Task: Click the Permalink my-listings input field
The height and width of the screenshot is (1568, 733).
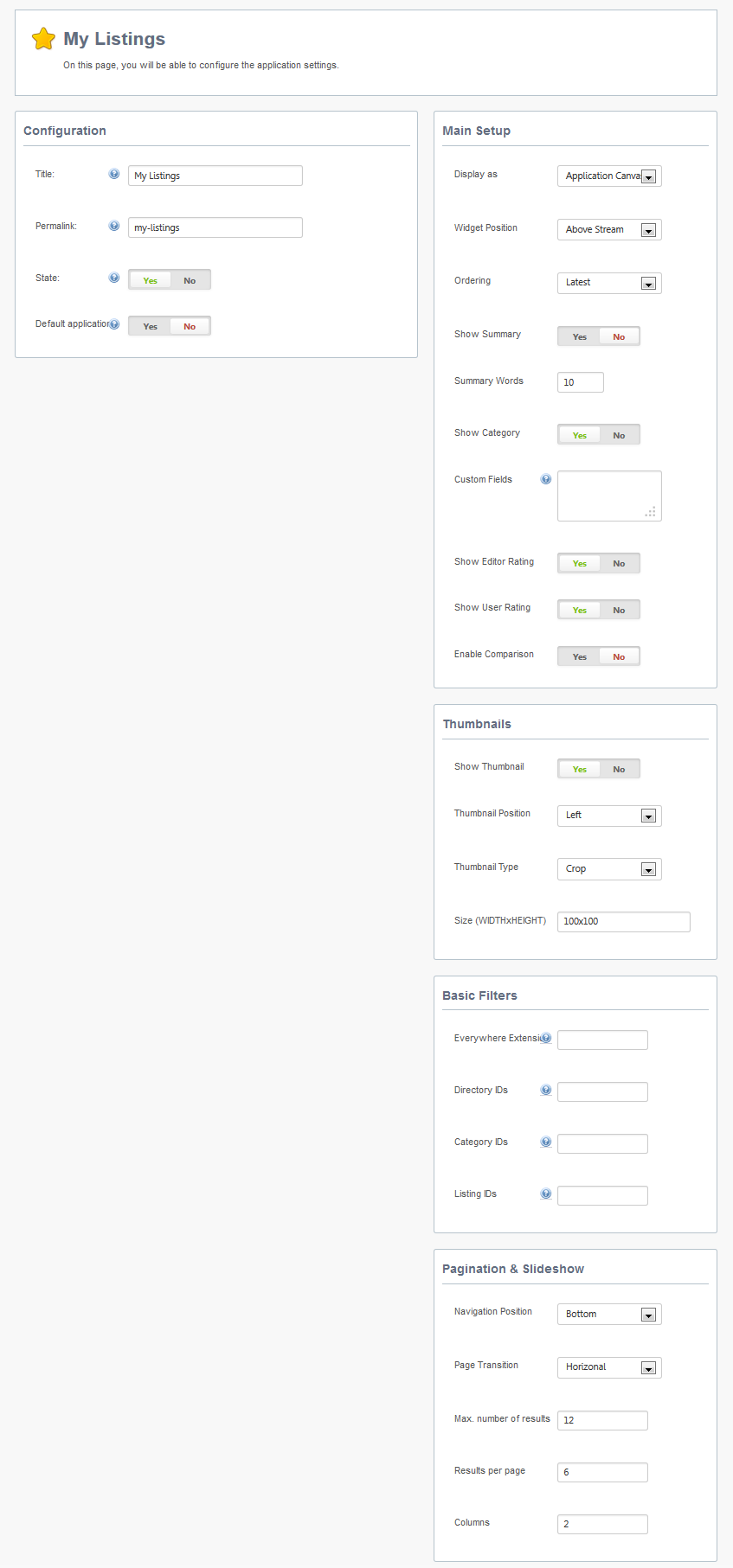Action: [x=215, y=227]
